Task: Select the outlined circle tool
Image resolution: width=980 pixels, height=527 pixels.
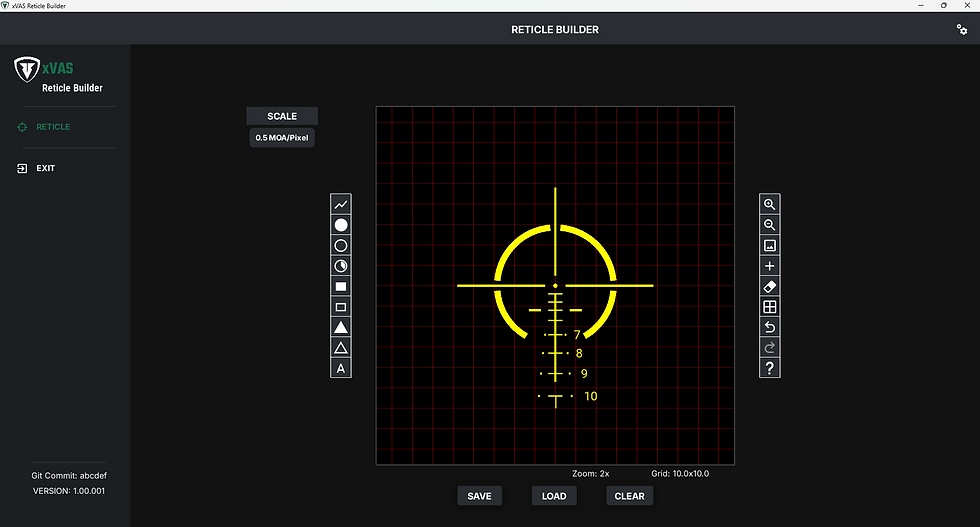Action: (341, 246)
